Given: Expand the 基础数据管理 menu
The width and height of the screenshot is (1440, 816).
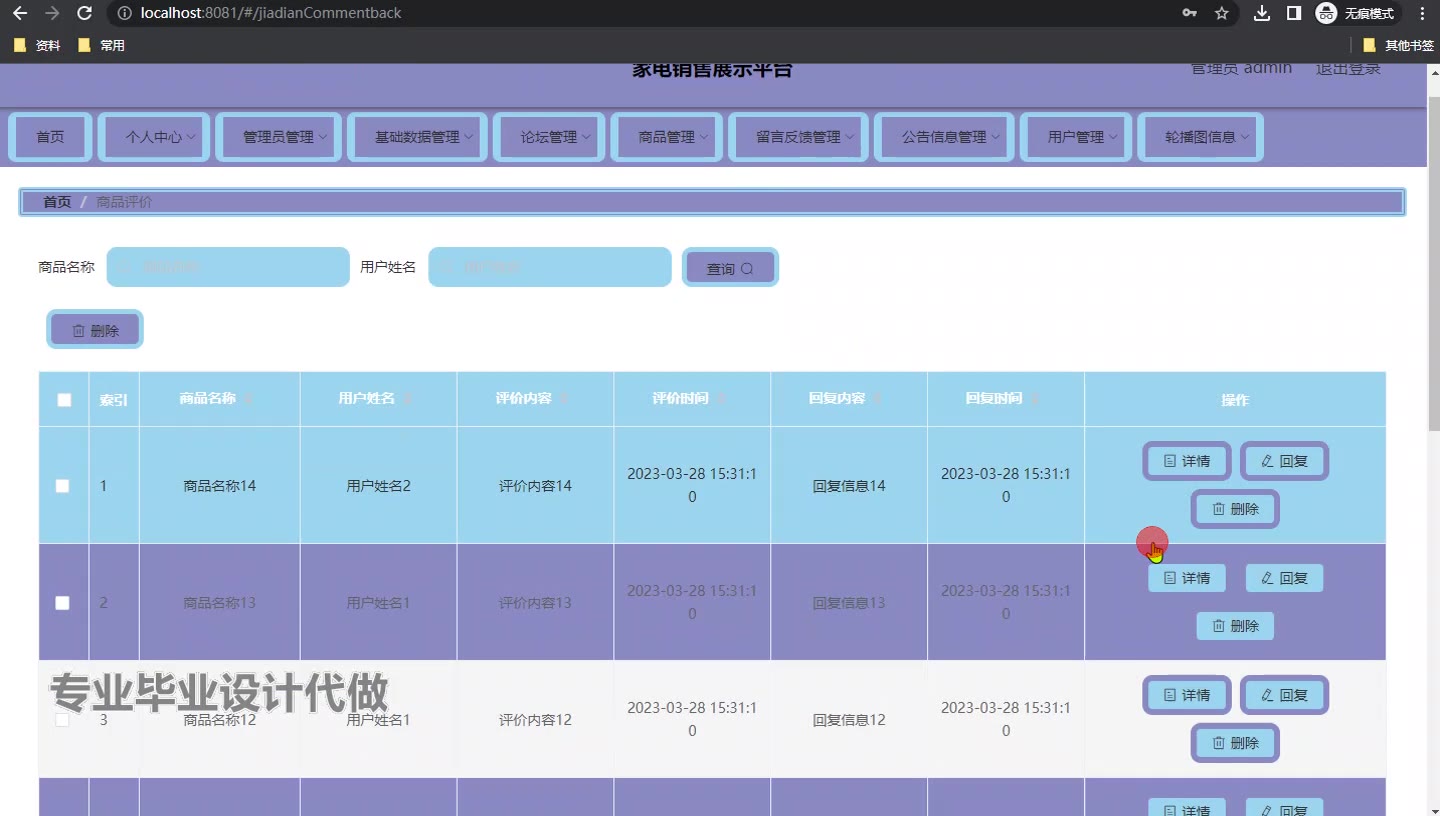Looking at the screenshot, I should [417, 137].
